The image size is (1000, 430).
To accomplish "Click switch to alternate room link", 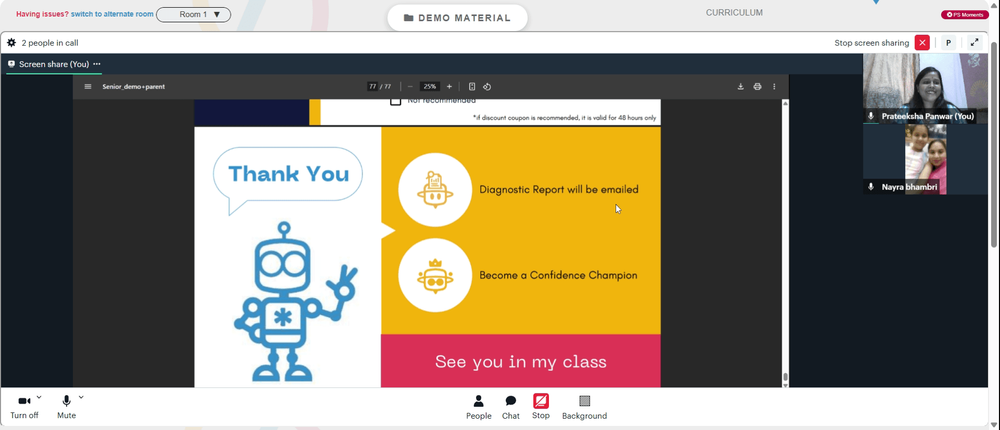I will click(x=112, y=14).
